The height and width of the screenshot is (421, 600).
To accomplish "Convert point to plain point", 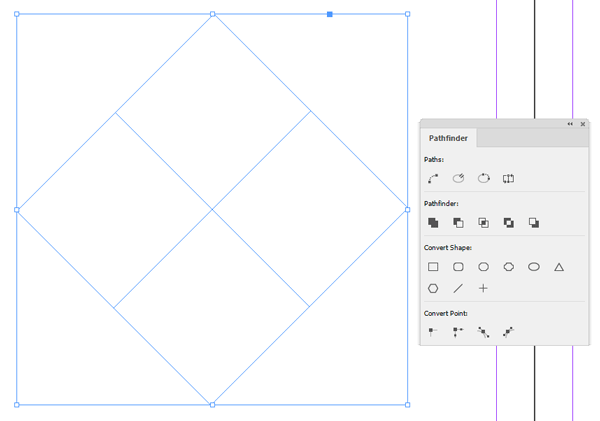I will [x=433, y=331].
